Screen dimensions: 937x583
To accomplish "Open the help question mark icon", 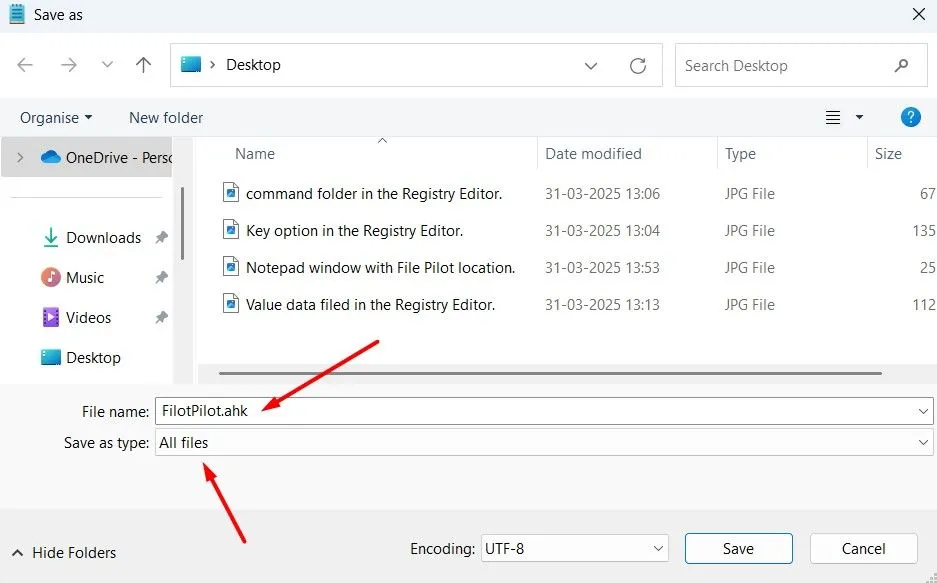I will click(x=910, y=117).
